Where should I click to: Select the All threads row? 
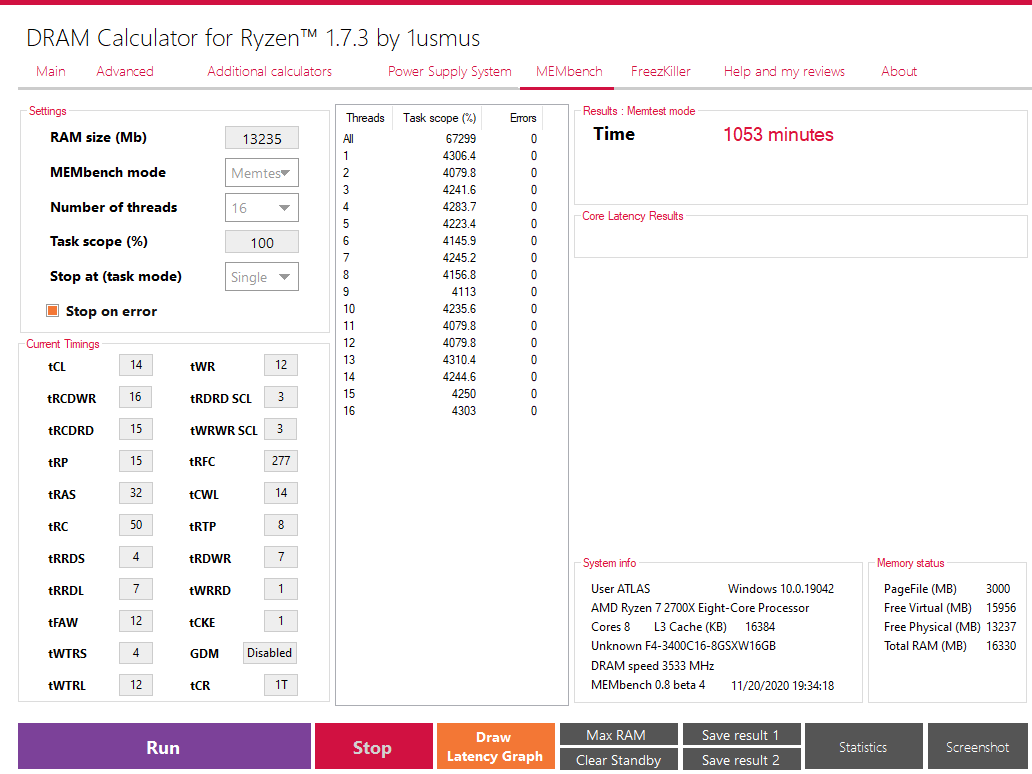[x=440, y=139]
